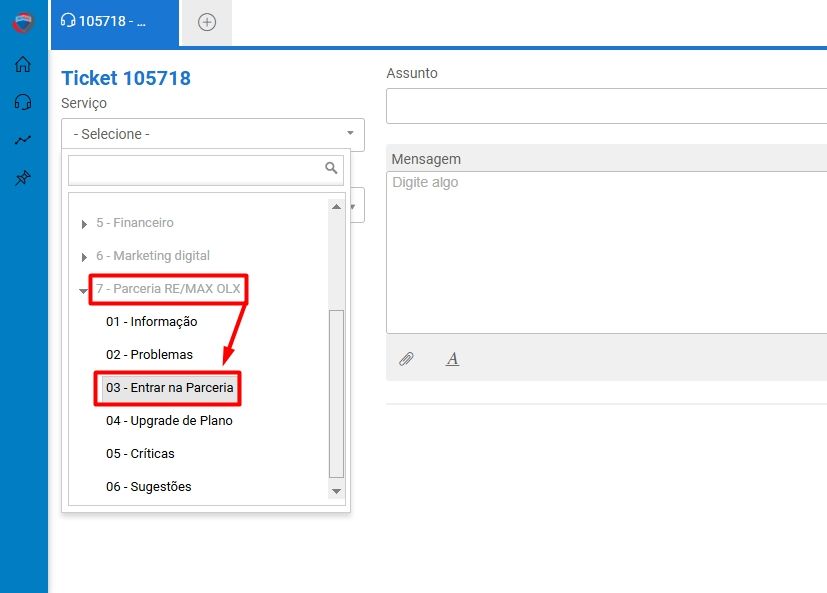Click the RE/MAX logo icon
Image resolution: width=827 pixels, height=593 pixels.
pyautogui.click(x=23, y=22)
